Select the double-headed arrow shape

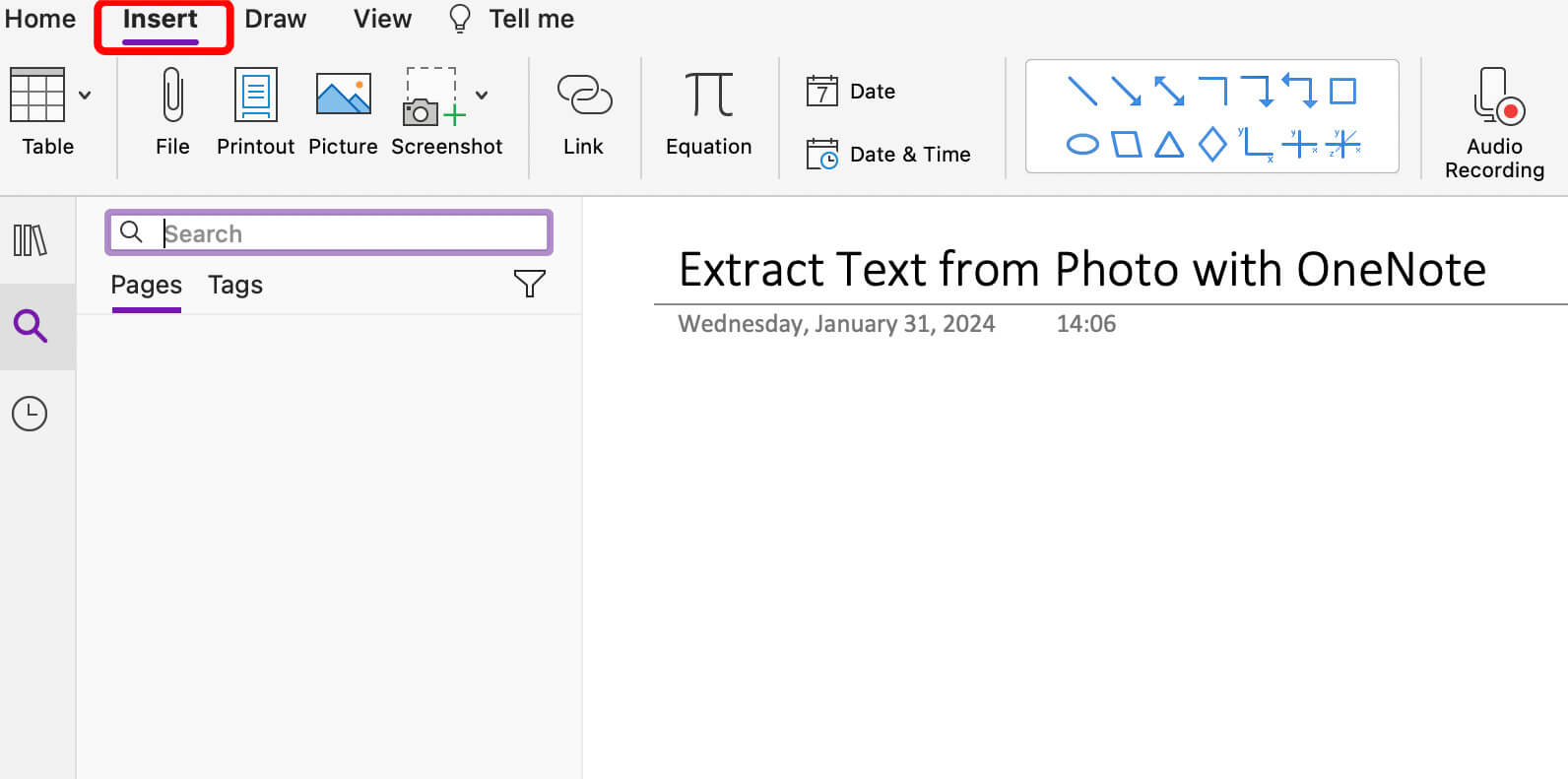[1169, 91]
